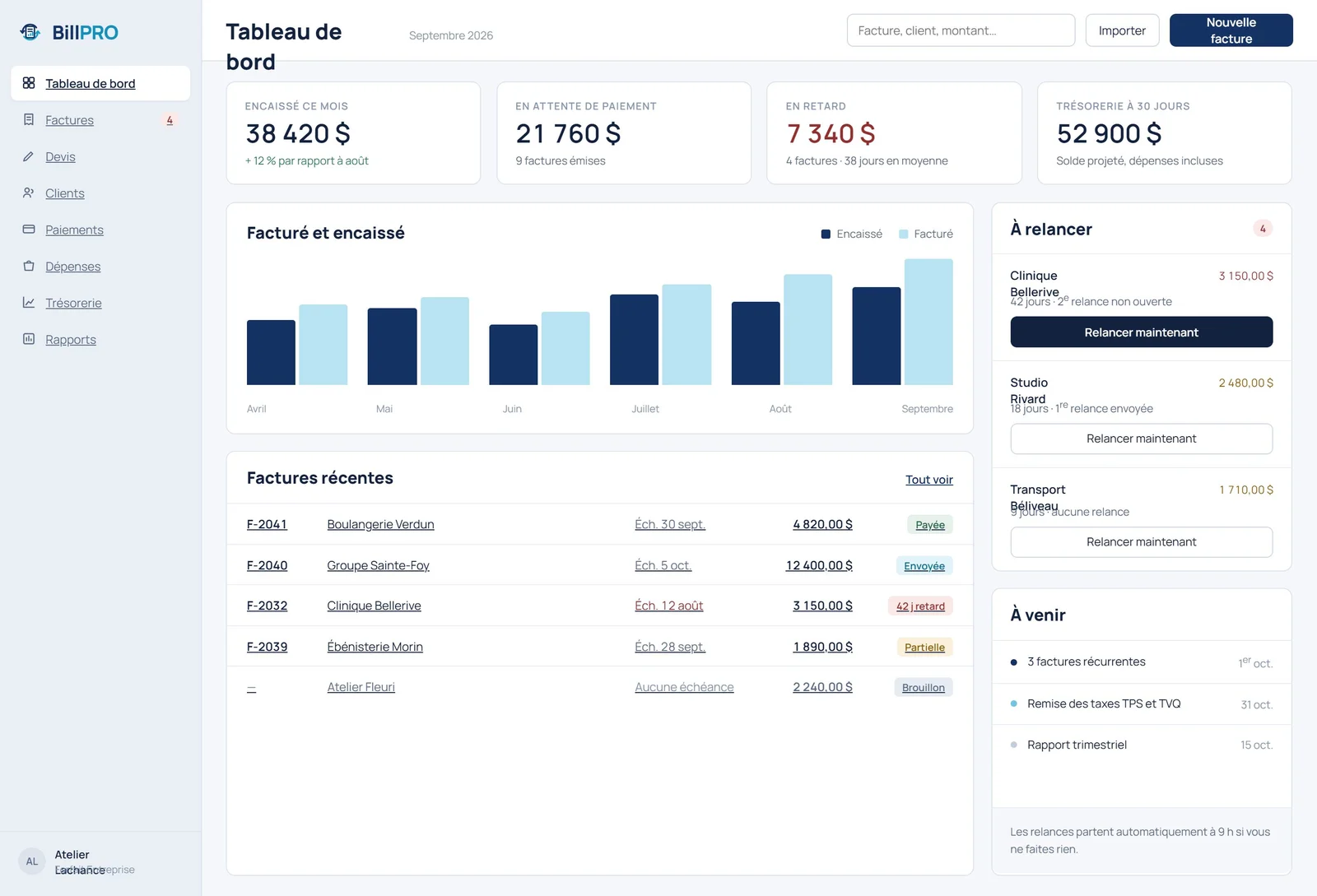Click the Factures document icon in sidebar

(29, 119)
